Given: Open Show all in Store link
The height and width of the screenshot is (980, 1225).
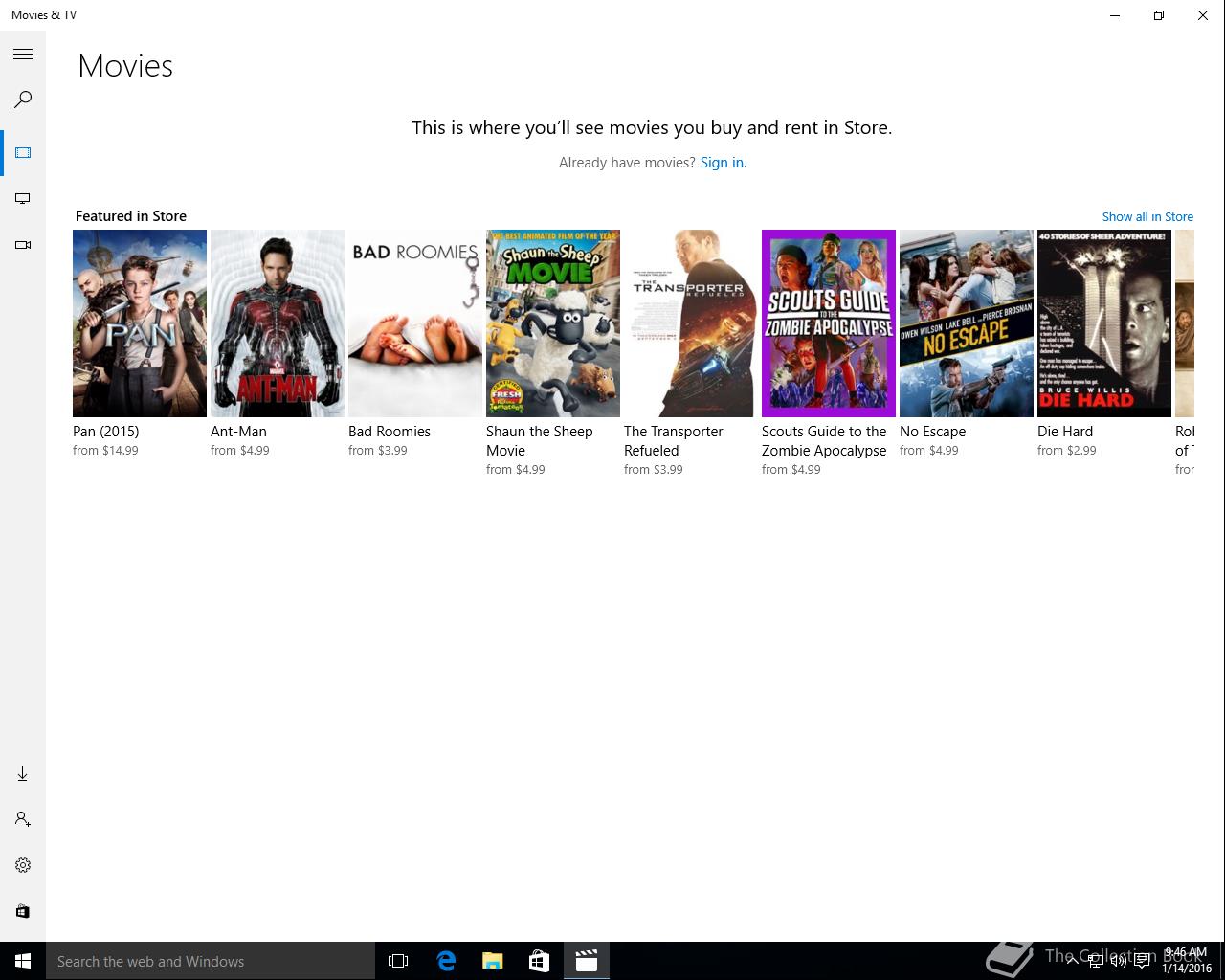Looking at the screenshot, I should (x=1147, y=217).
